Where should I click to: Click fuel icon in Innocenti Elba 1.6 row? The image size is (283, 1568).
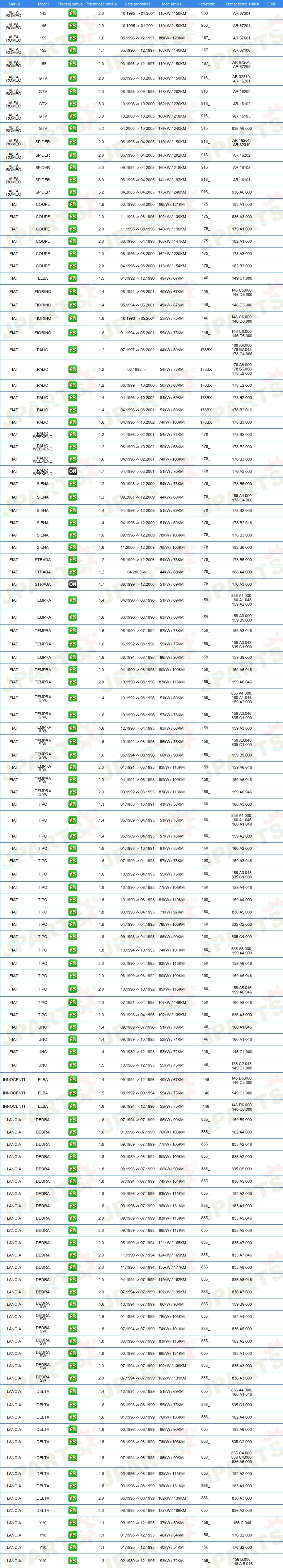(x=72, y=1107)
